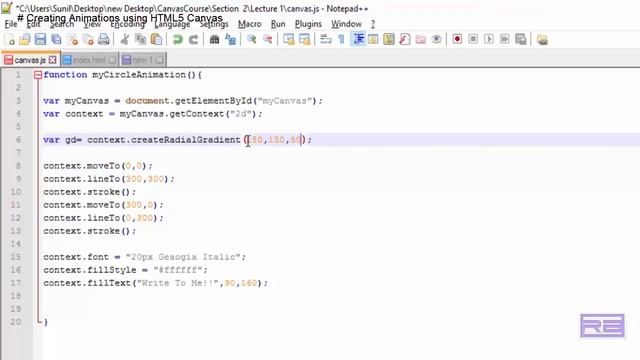The image size is (640, 360).
Task: Open the Language menu
Action: [172, 24]
